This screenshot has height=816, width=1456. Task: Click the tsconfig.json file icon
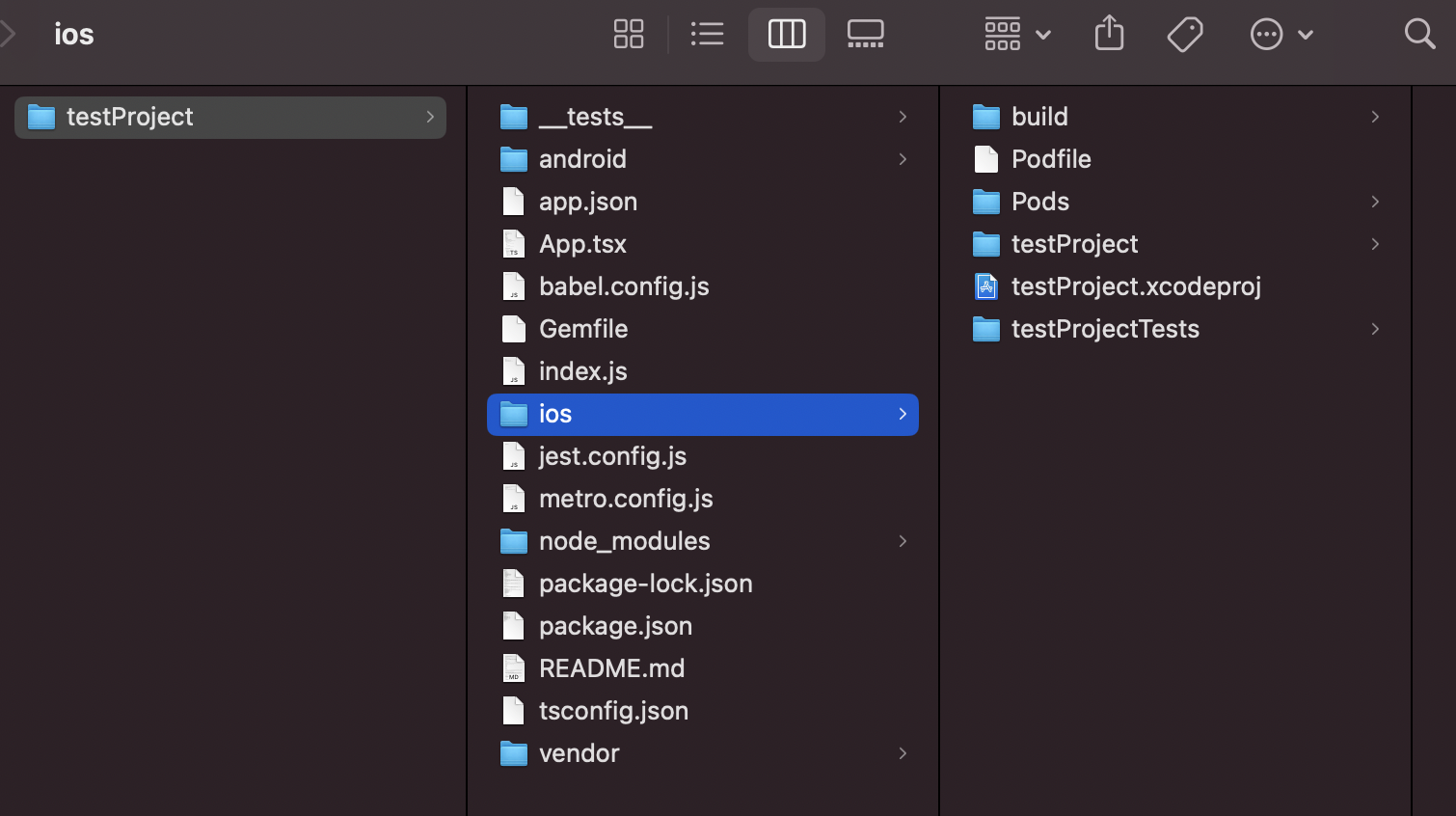(x=514, y=711)
